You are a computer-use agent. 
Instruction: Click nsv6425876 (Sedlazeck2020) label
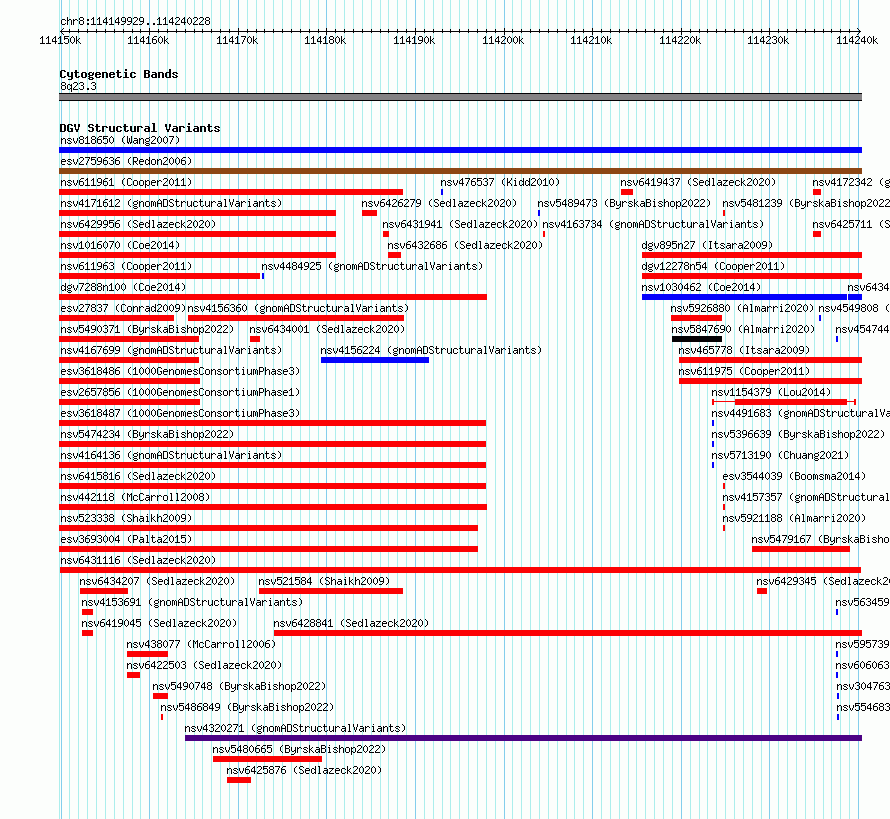(304, 770)
